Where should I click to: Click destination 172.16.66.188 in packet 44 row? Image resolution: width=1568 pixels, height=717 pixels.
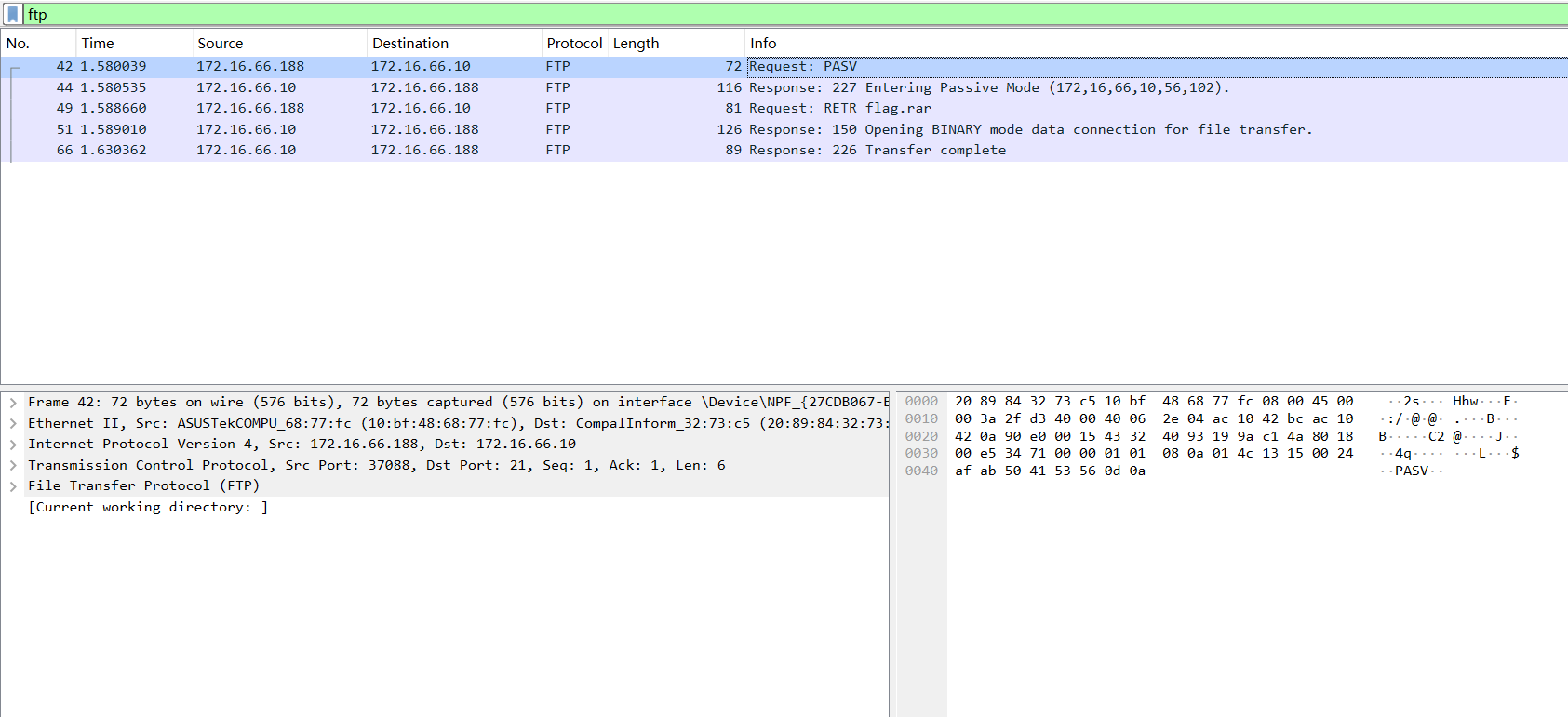point(425,87)
